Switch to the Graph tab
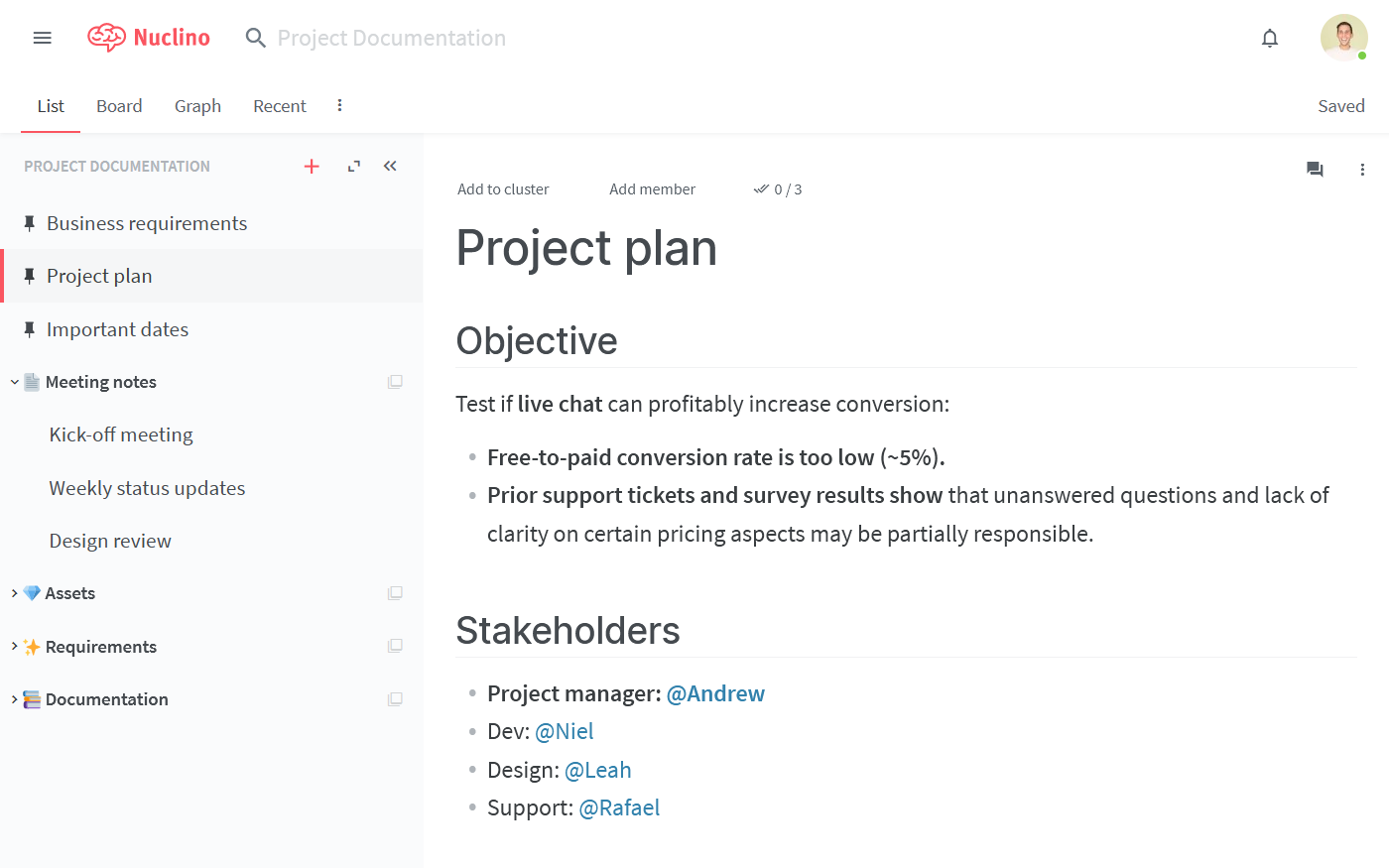 pyautogui.click(x=197, y=105)
